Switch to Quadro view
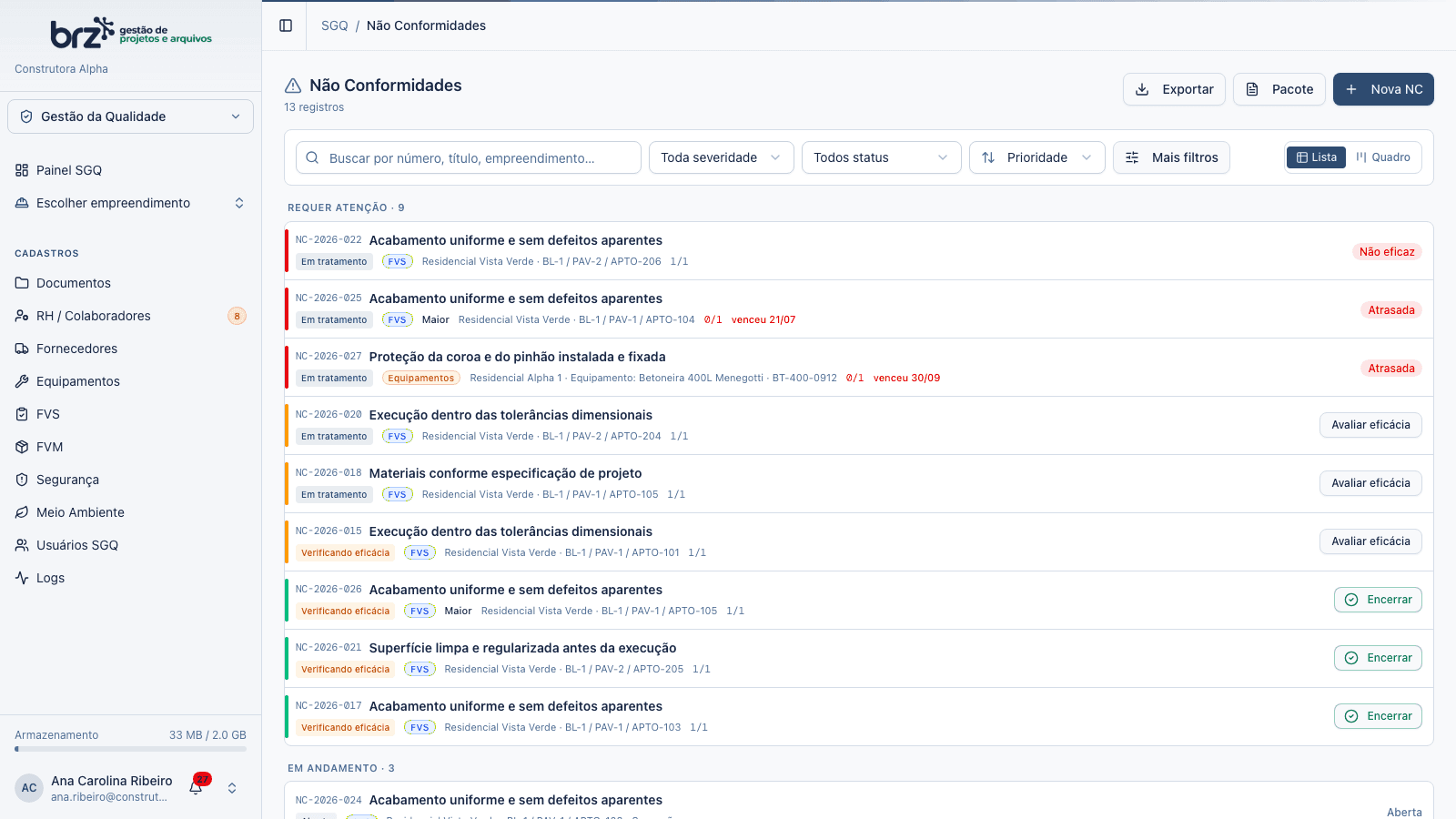The image size is (1456, 819). [x=1383, y=157]
